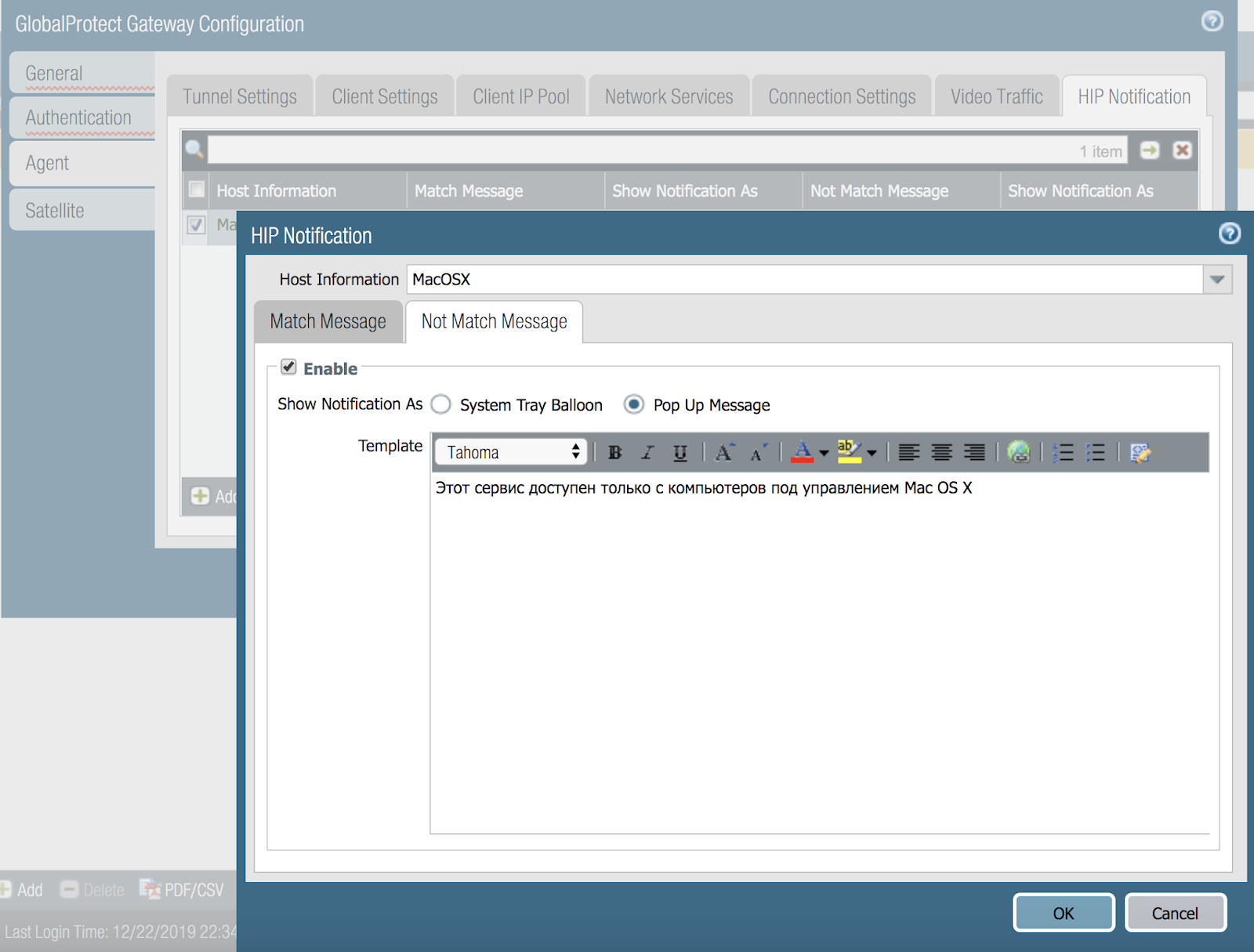The height and width of the screenshot is (952, 1254).
Task: Click Delete in the bottom page toolbar
Action: pyautogui.click(x=92, y=890)
